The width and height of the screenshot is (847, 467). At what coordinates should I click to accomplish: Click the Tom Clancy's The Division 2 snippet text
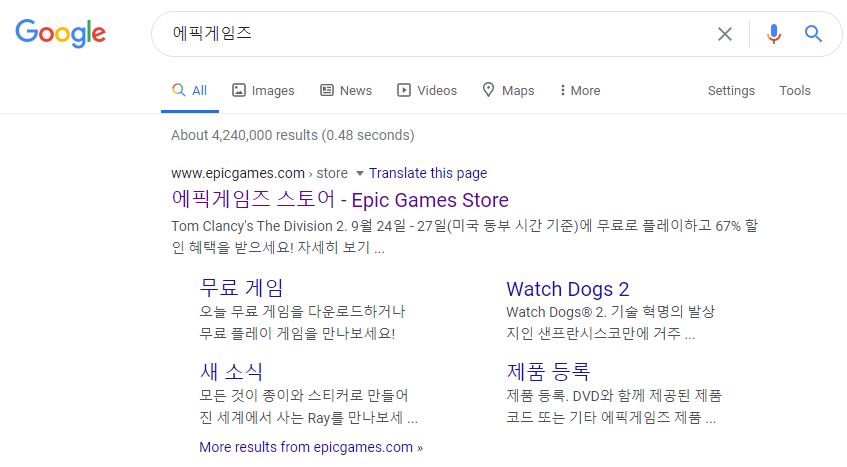click(465, 236)
